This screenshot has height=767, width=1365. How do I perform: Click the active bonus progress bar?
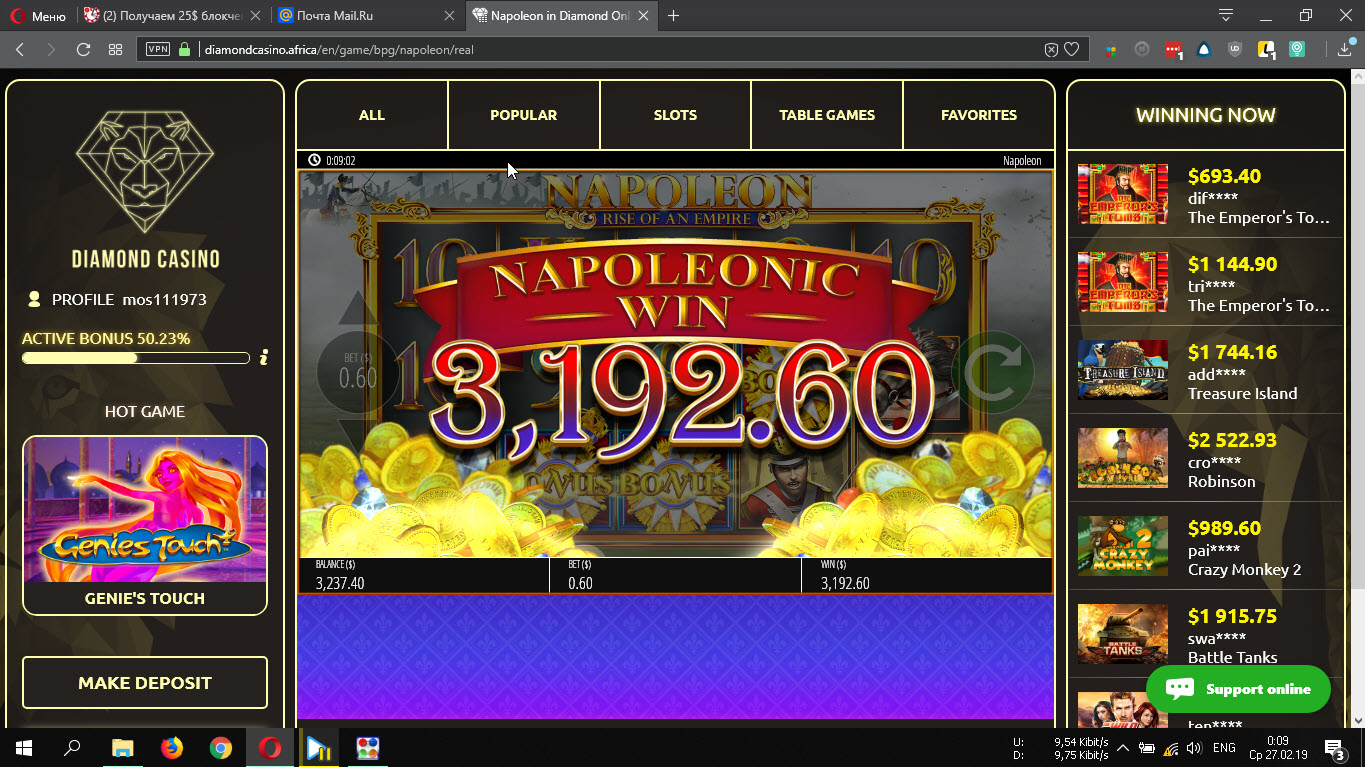(x=136, y=357)
